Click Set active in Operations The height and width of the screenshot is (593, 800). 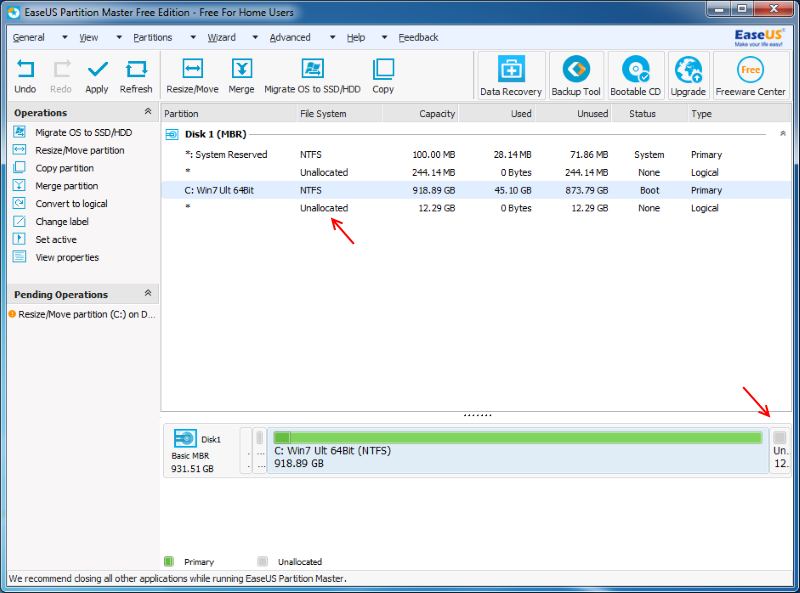click(56, 240)
